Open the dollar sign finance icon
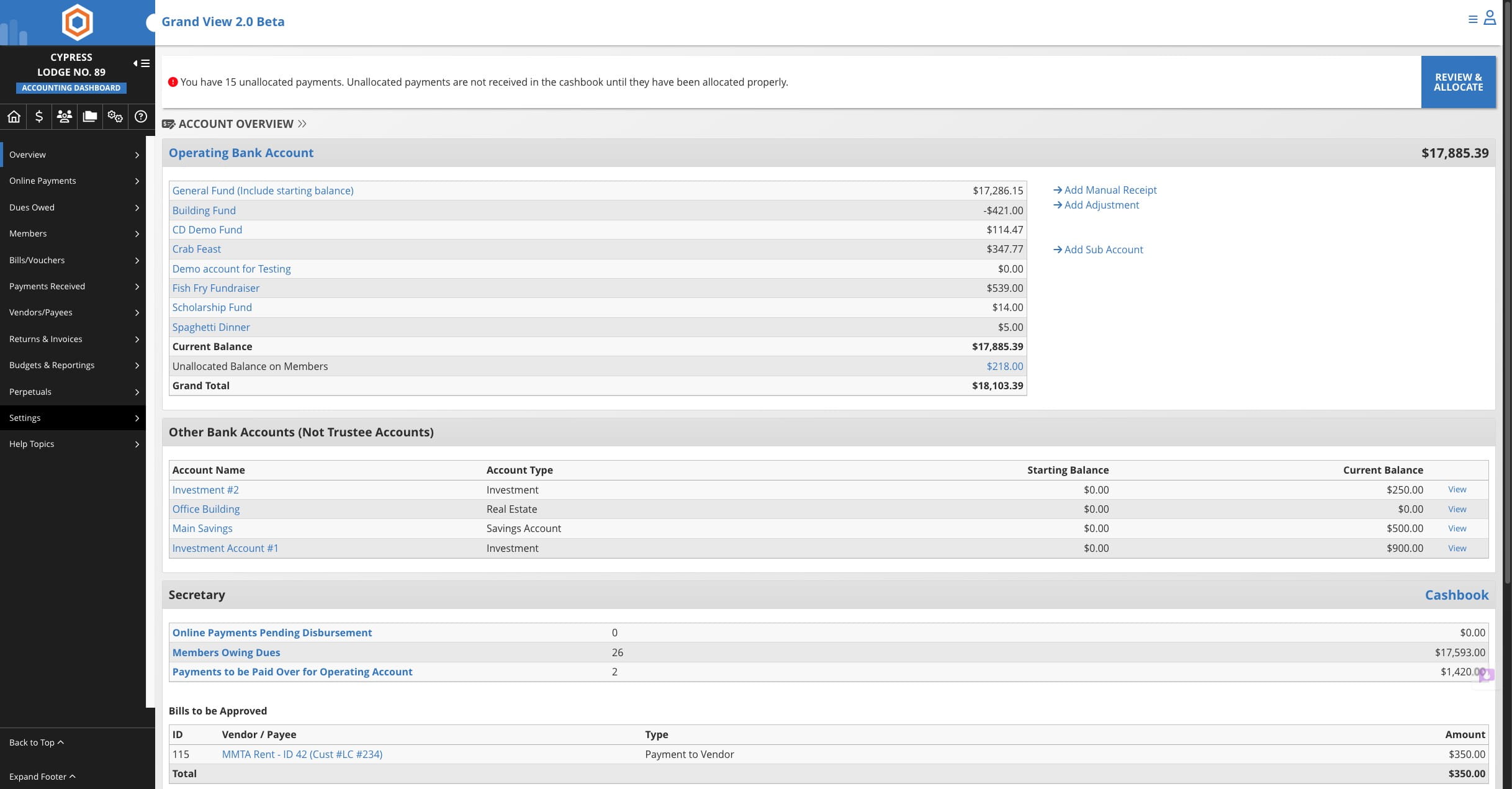This screenshot has width=1512, height=789. point(39,116)
